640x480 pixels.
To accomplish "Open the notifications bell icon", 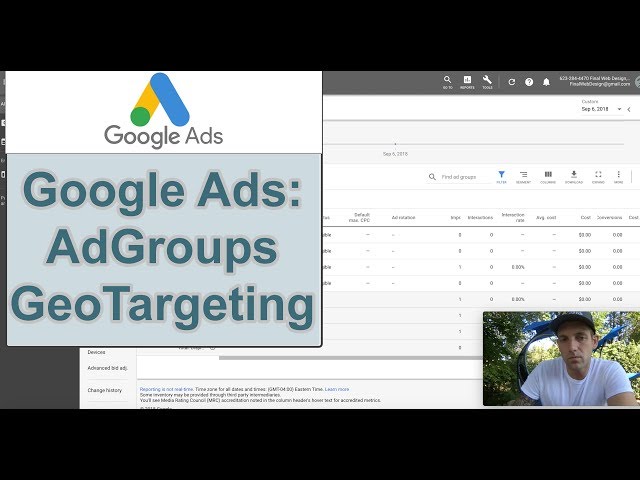I will [546, 82].
